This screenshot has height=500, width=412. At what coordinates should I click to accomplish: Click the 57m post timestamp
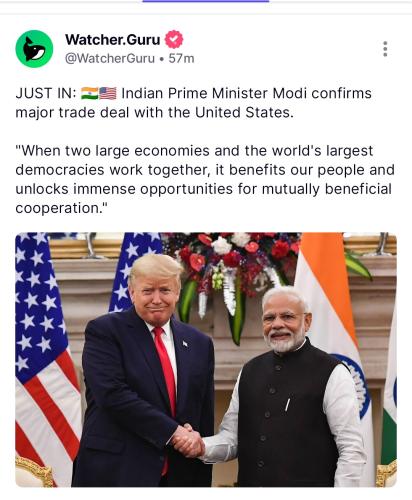(181, 59)
